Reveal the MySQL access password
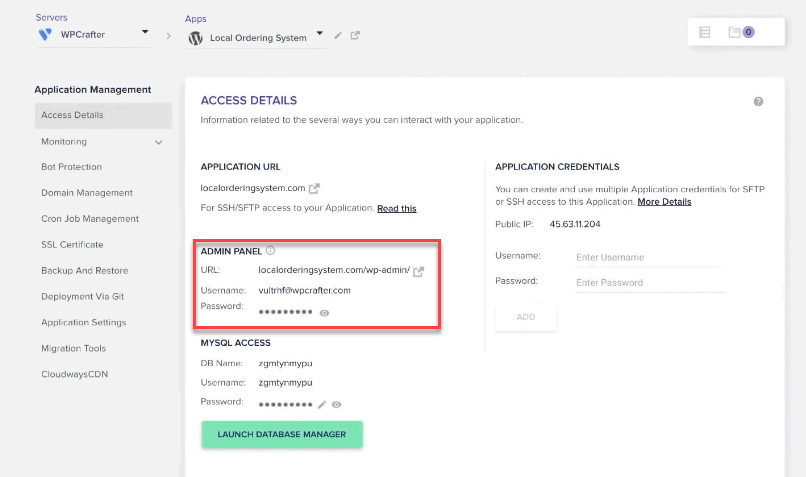The height and width of the screenshot is (477, 806). click(337, 405)
